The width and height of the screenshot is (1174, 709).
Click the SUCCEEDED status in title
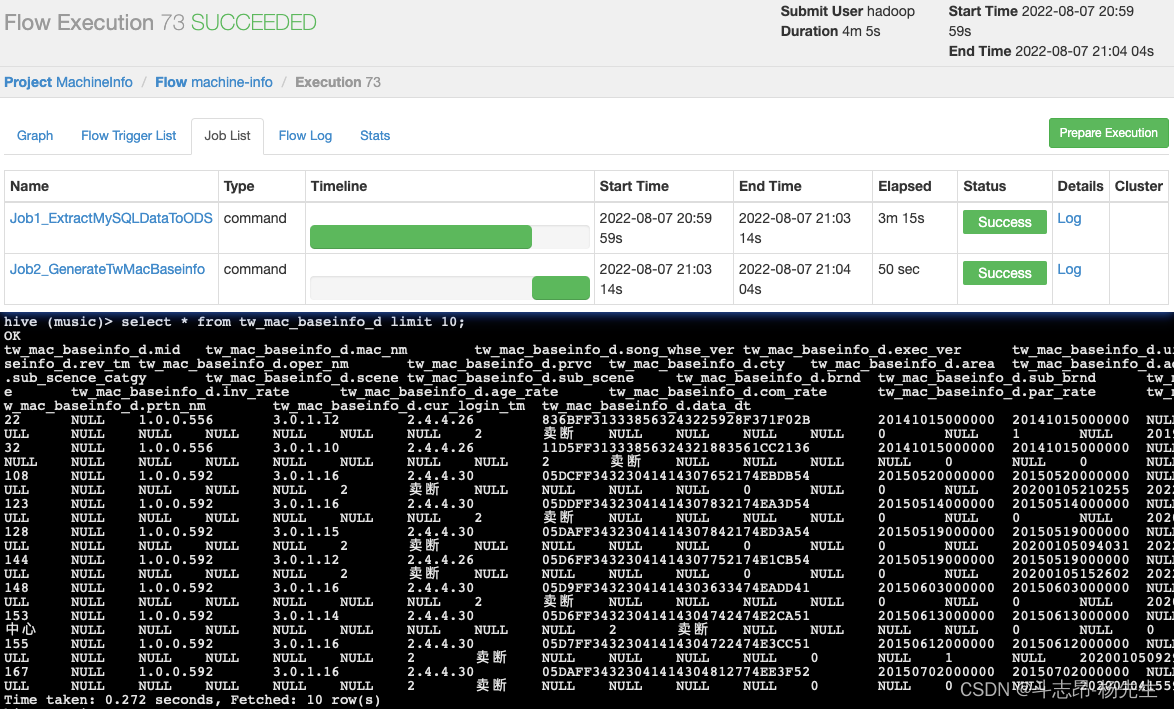(253, 22)
